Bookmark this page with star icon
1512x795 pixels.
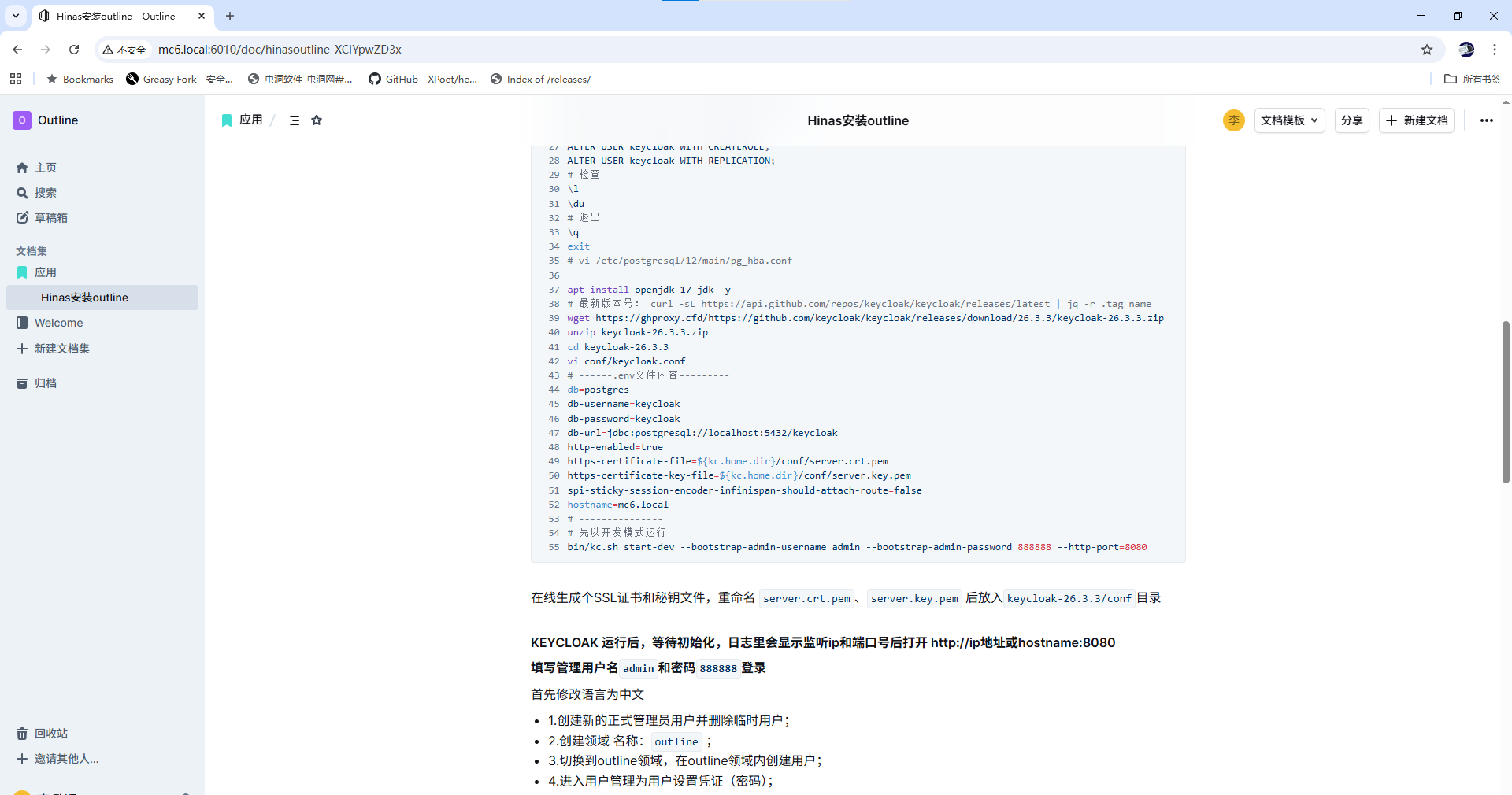(1427, 50)
